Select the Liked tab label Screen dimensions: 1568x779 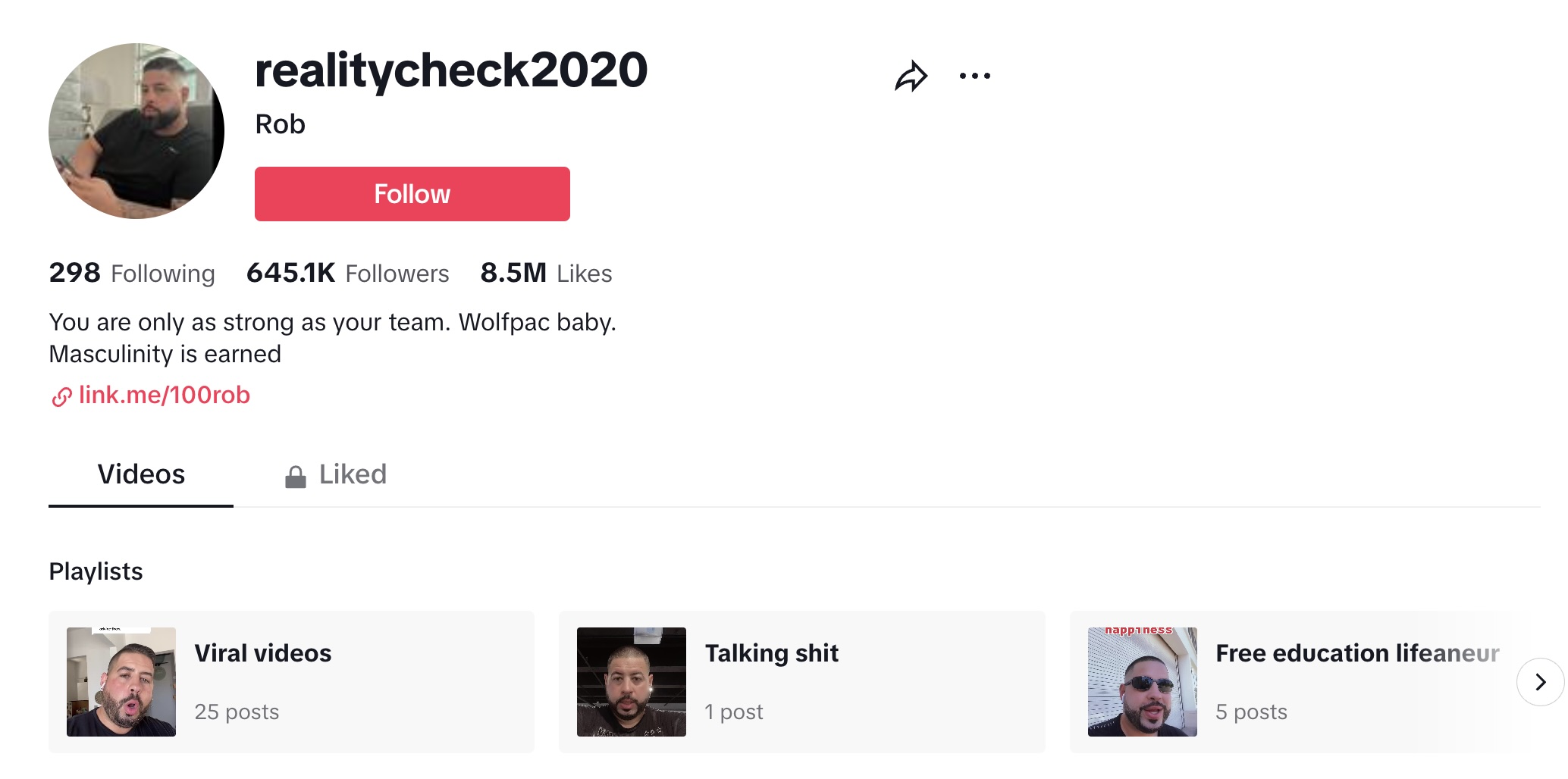tap(353, 474)
